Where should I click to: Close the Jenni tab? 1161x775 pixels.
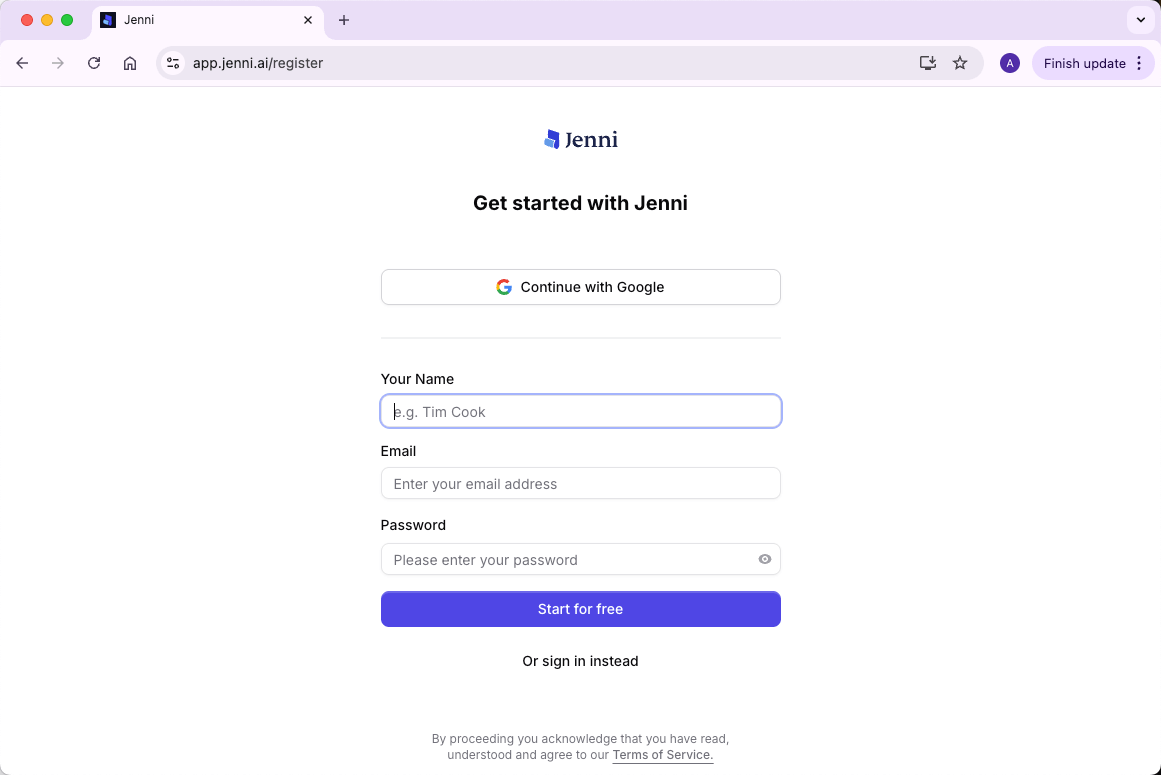point(308,20)
